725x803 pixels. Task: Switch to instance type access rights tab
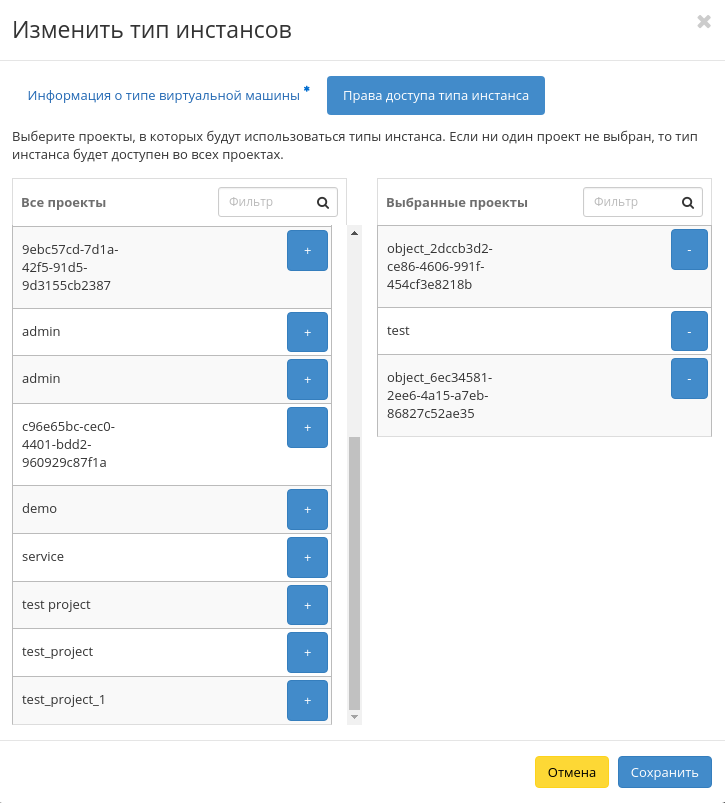tap(435, 96)
